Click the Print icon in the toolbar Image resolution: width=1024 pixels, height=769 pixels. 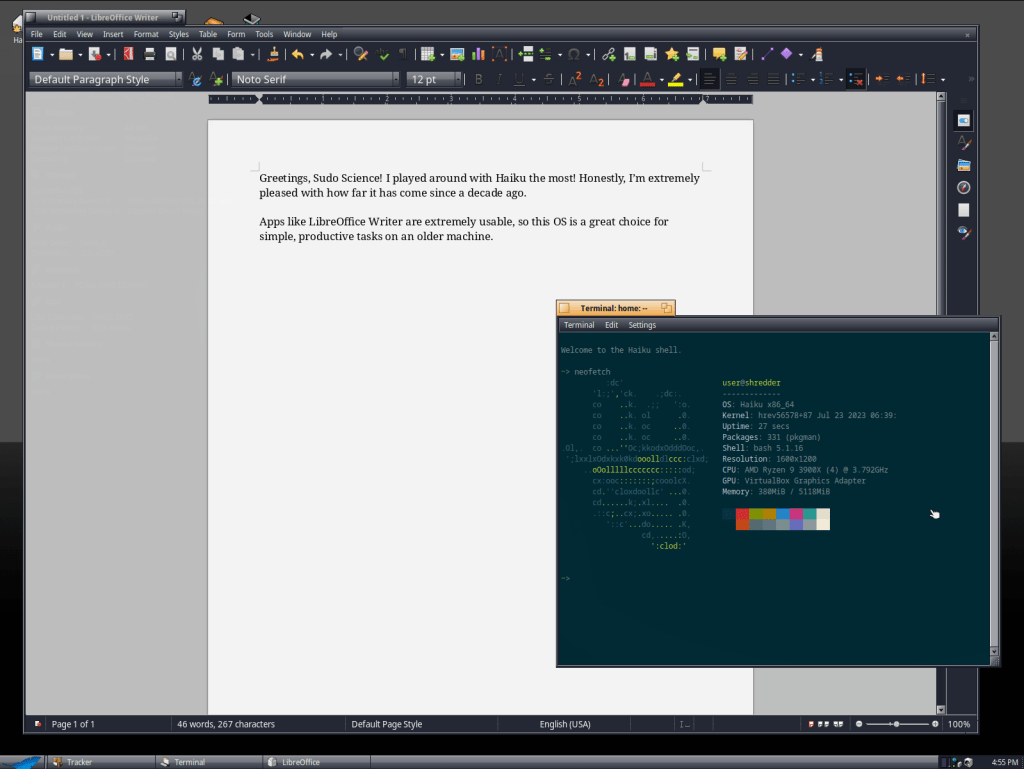[x=150, y=54]
